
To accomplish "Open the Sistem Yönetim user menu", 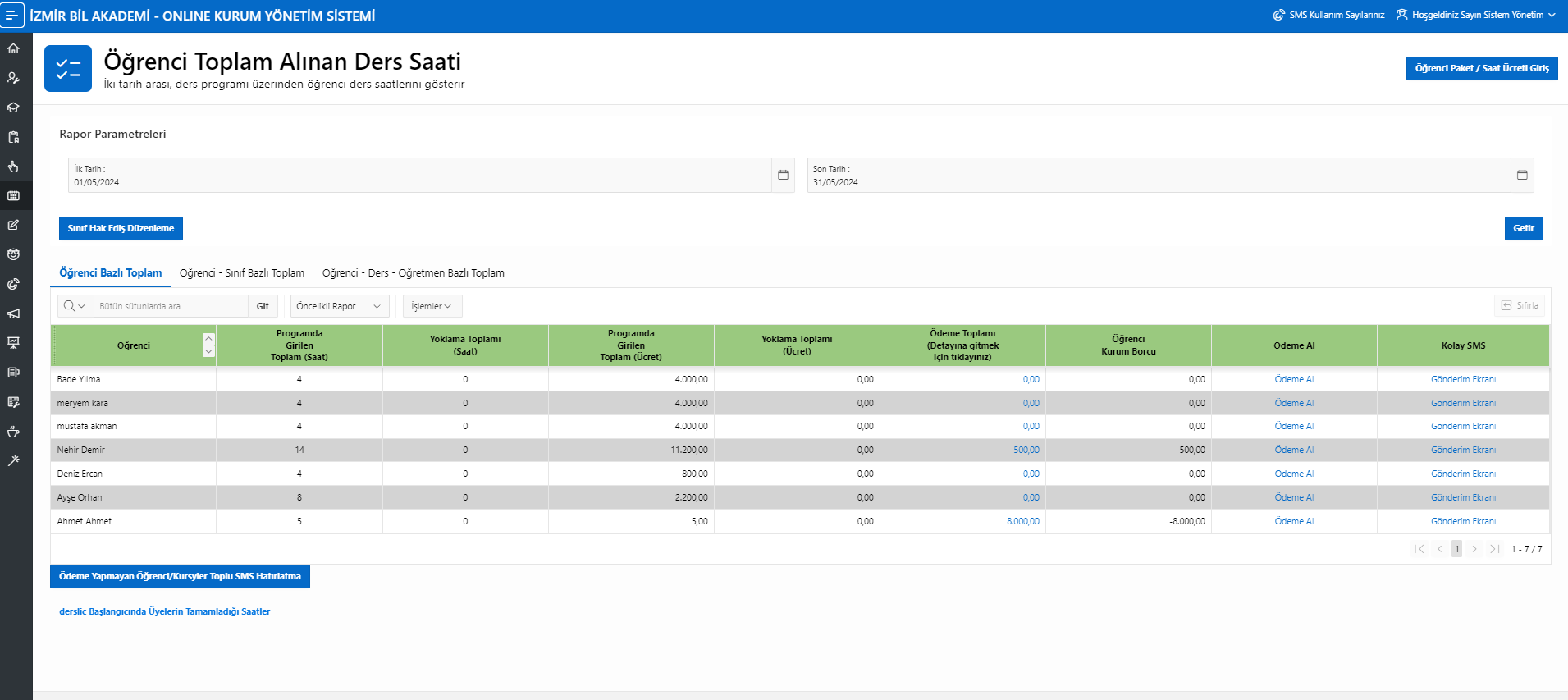I will [x=1476, y=15].
